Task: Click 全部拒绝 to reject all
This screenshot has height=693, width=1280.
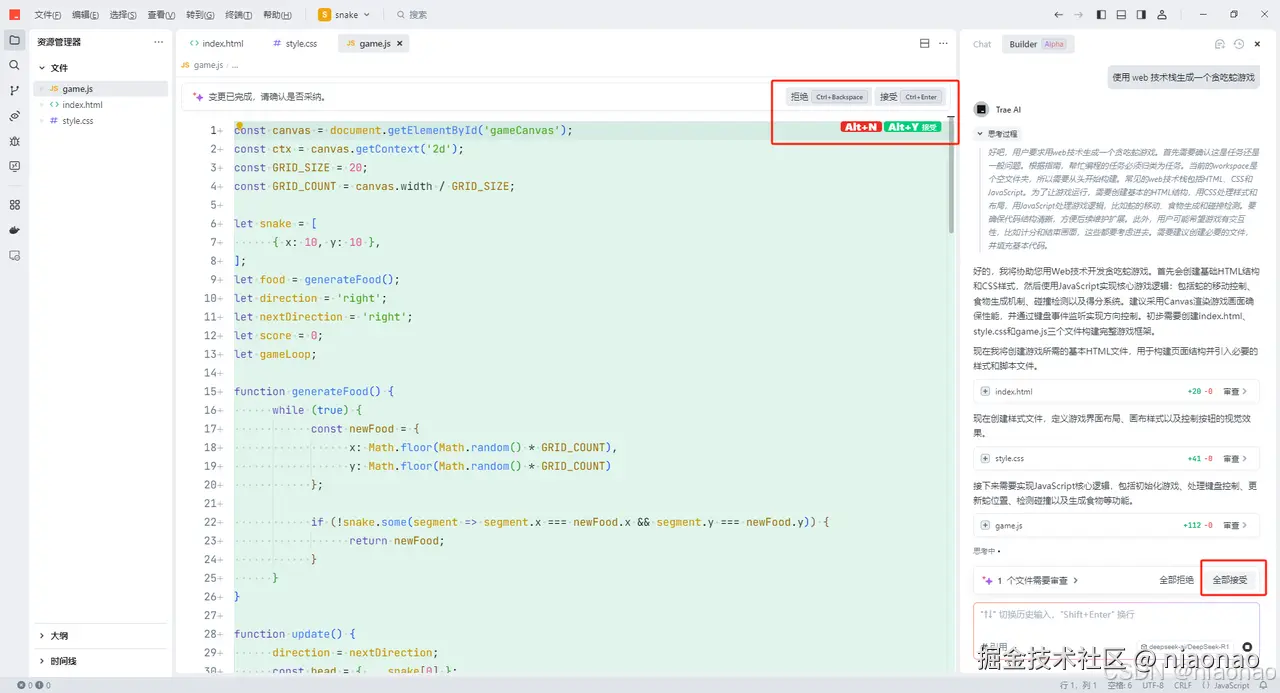Action: tap(1176, 580)
